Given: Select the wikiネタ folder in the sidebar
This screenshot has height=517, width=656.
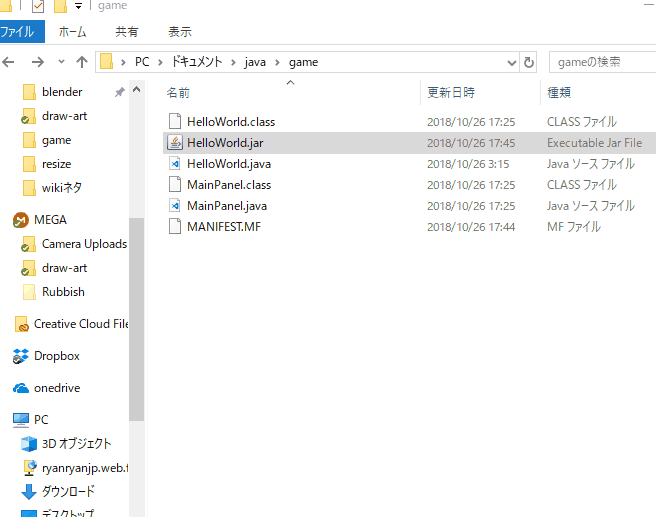Looking at the screenshot, I should tap(62, 188).
